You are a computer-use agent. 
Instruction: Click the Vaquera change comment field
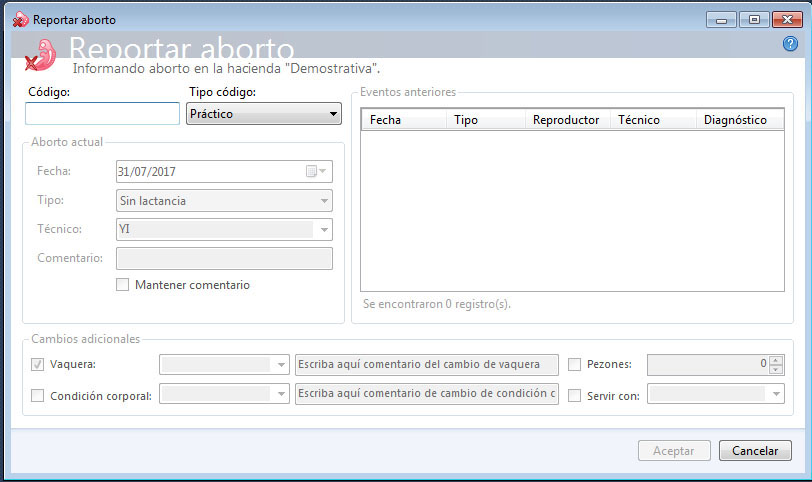427,364
